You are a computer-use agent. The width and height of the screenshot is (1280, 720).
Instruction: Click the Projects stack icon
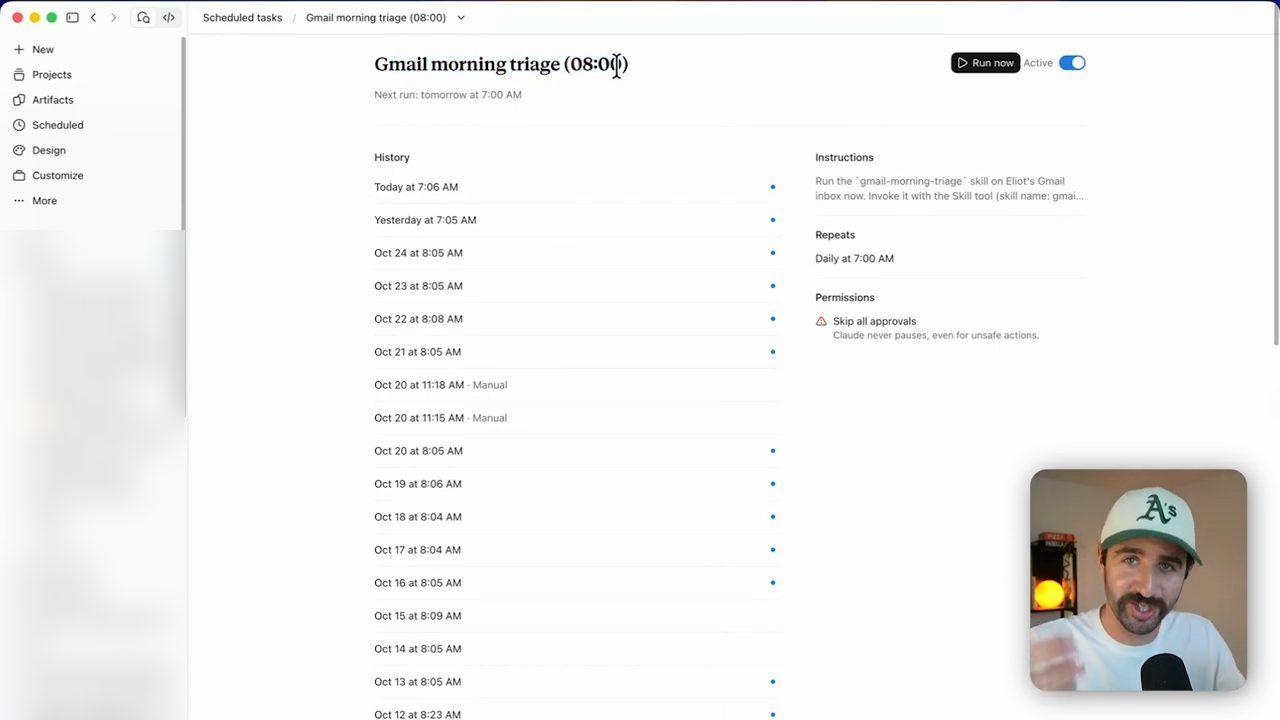(x=19, y=74)
